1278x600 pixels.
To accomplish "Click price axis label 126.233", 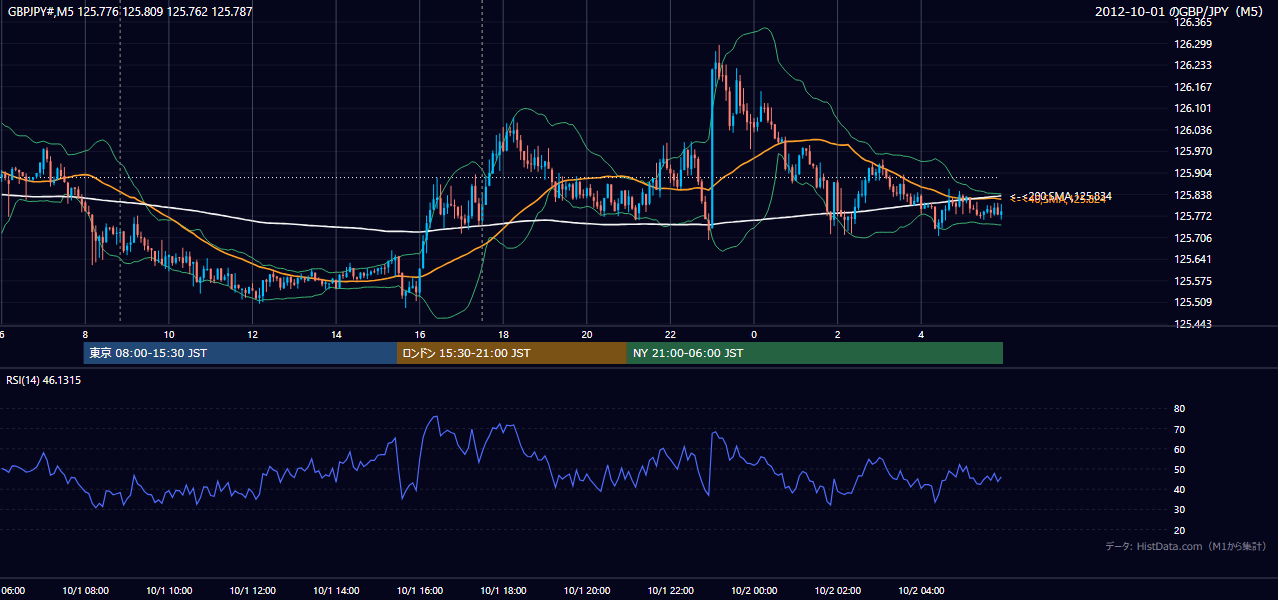I will [1192, 65].
